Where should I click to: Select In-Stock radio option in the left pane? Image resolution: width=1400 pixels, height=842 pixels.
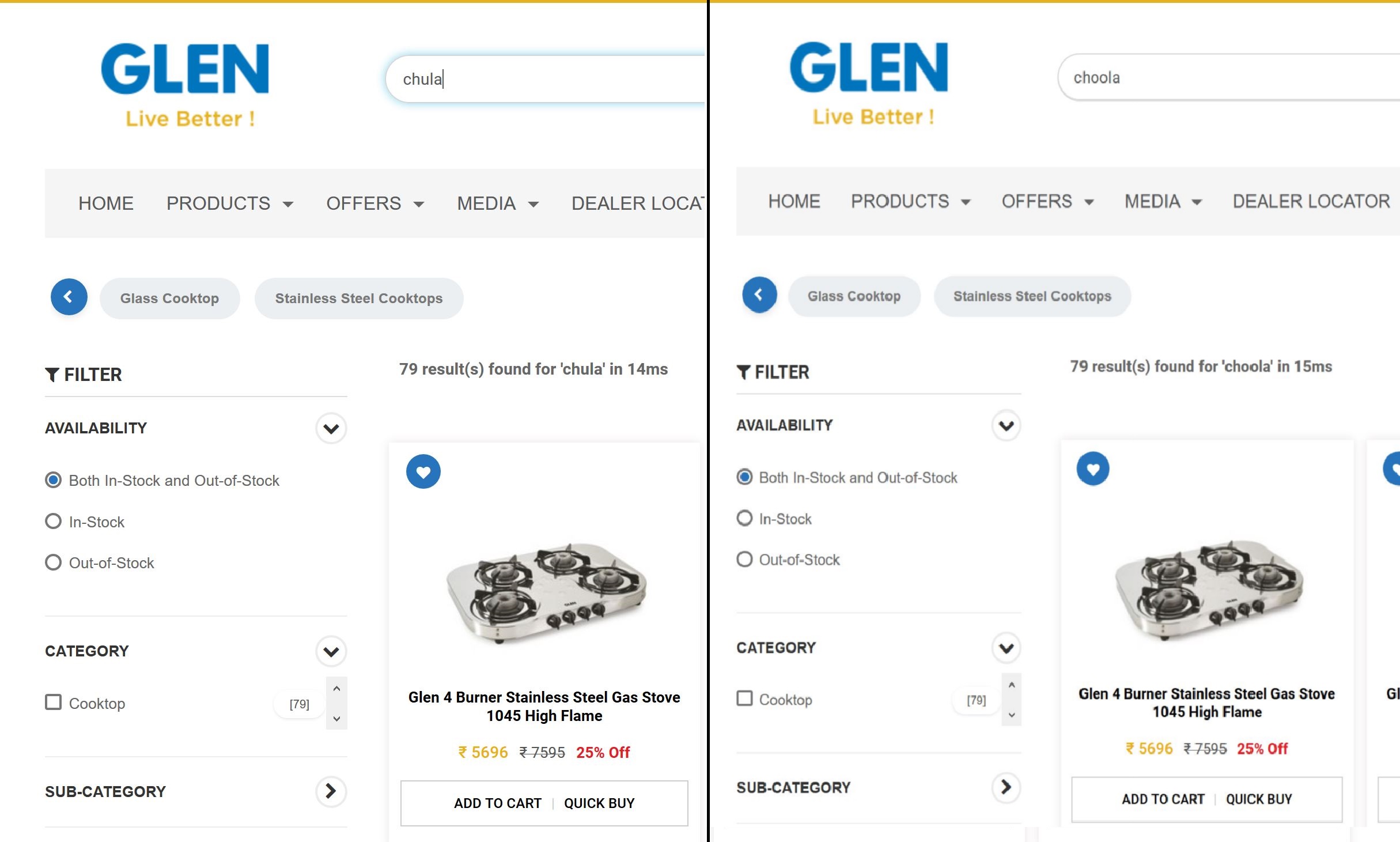[54, 522]
